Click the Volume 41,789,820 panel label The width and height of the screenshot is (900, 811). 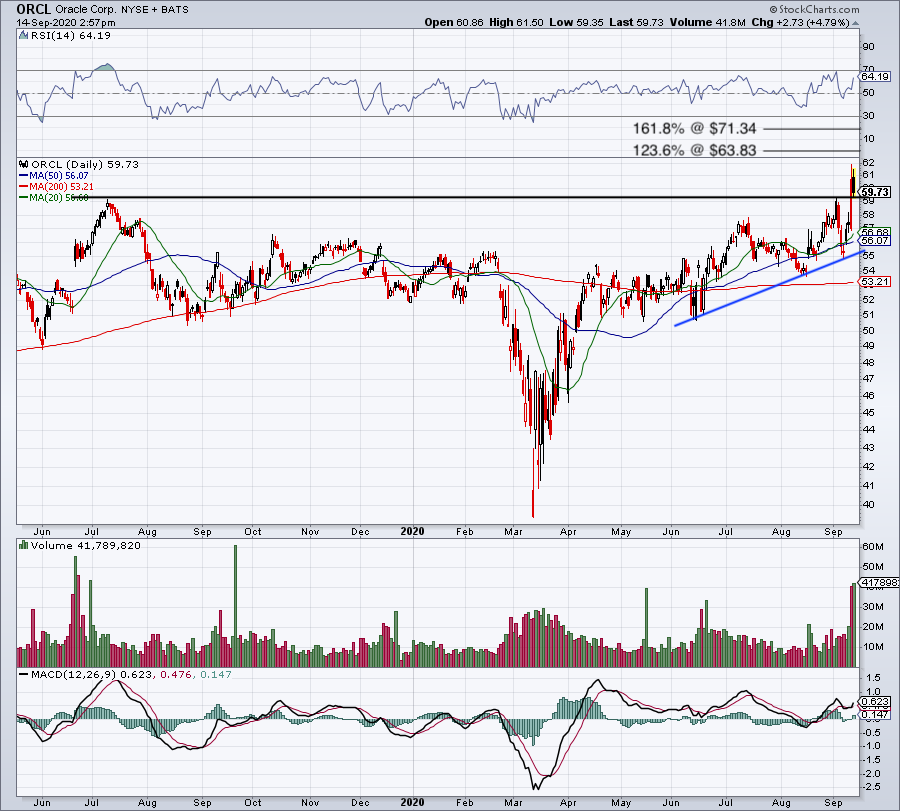coord(86,545)
